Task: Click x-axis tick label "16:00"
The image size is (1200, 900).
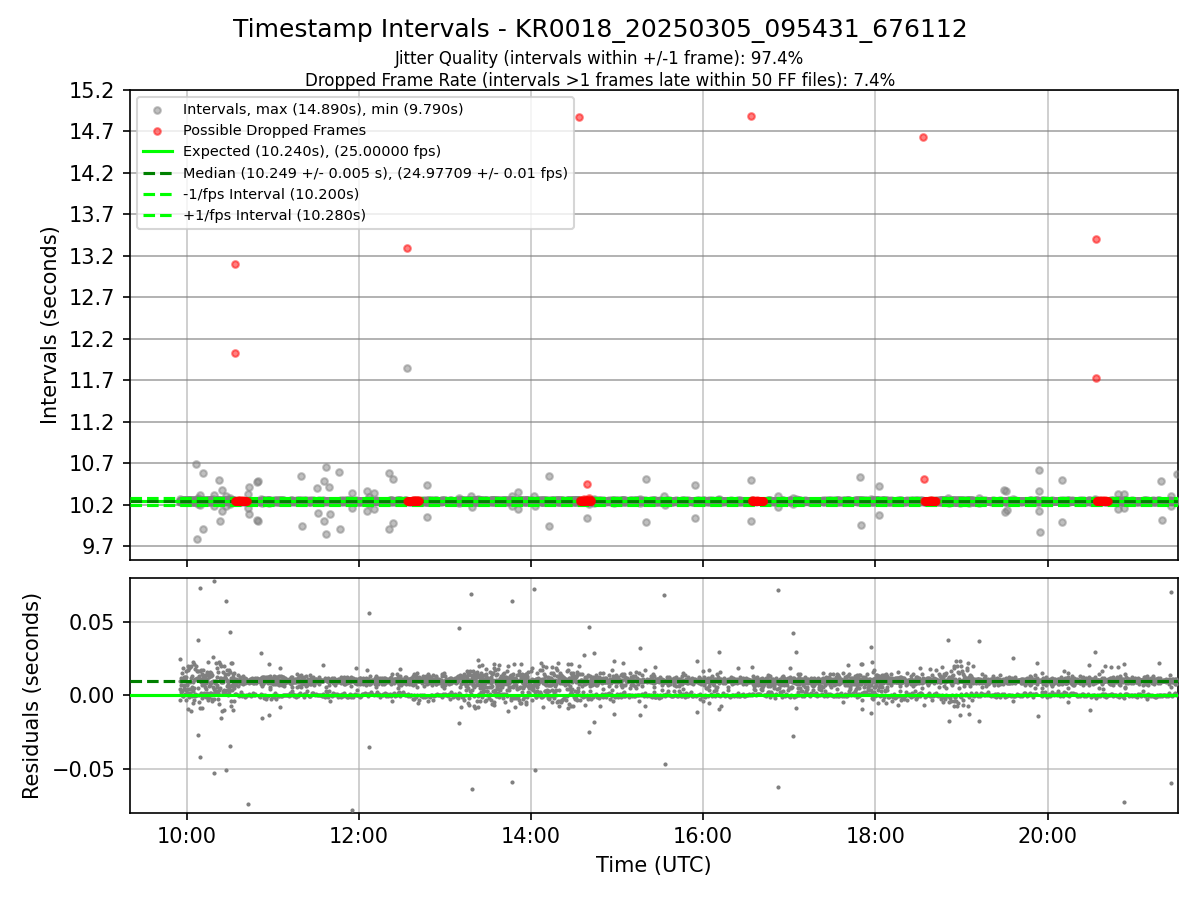Action: [x=703, y=835]
